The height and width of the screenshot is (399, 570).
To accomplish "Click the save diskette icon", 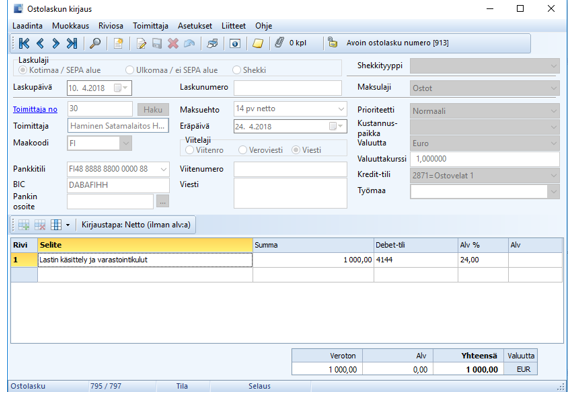I will click(157, 43).
